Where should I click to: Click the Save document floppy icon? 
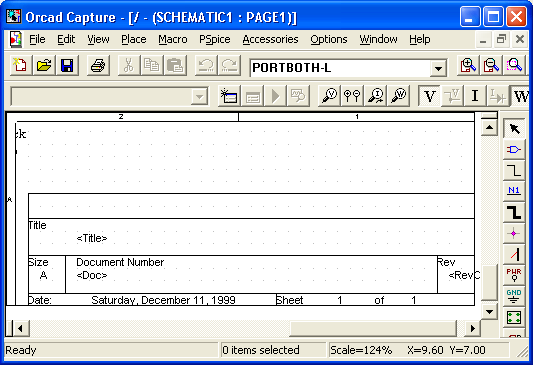[67, 65]
